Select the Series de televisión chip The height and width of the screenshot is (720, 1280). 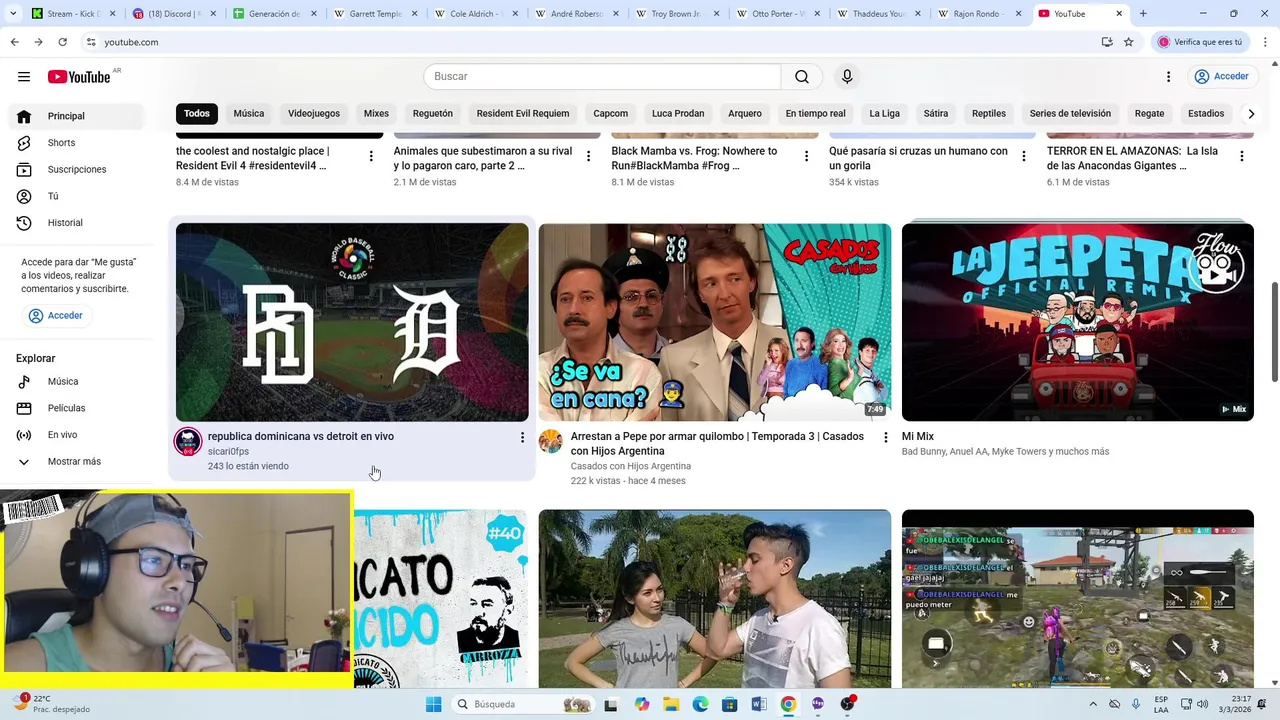click(x=1070, y=114)
